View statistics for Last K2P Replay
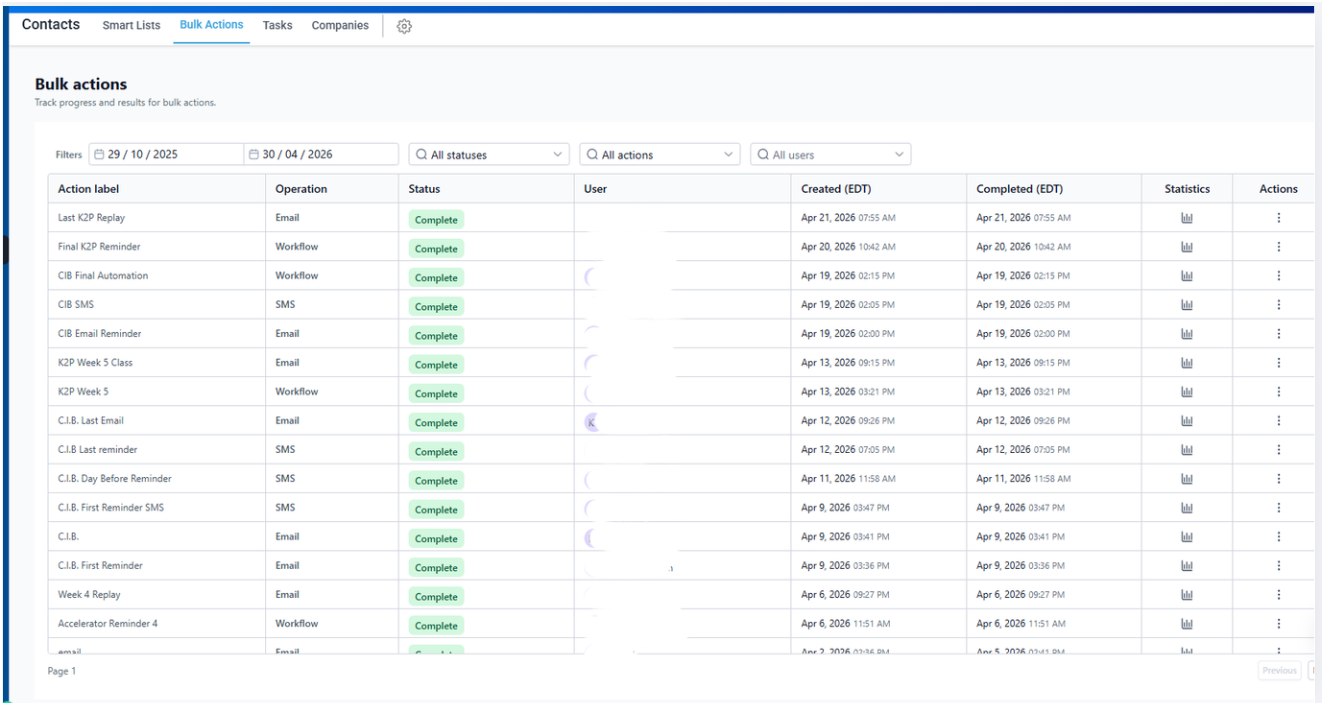The width and height of the screenshot is (1324, 705). (x=1187, y=218)
